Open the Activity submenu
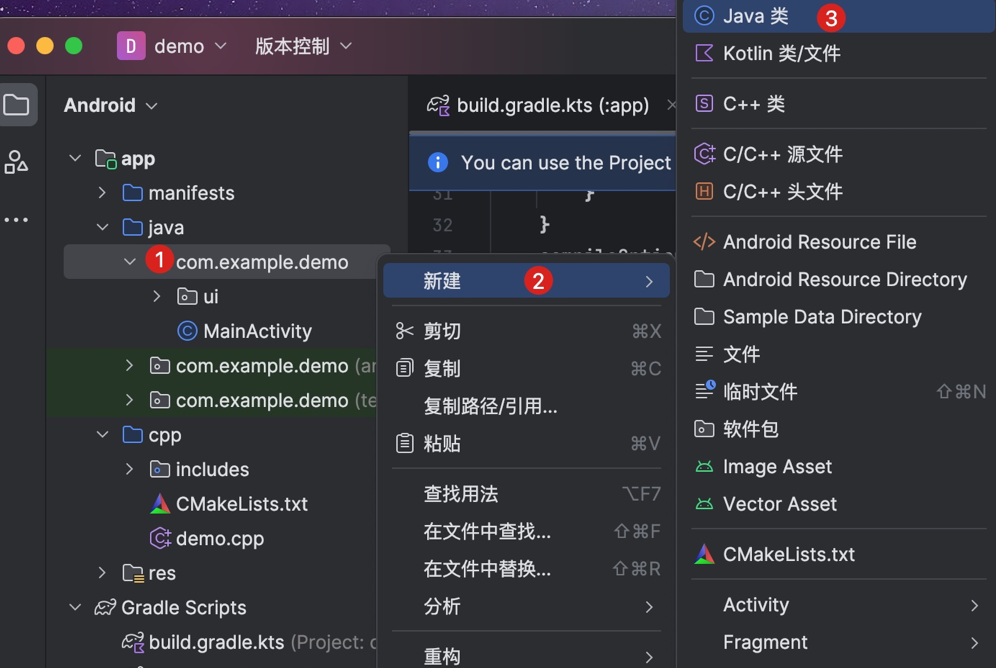The image size is (996, 668). click(x=838, y=605)
